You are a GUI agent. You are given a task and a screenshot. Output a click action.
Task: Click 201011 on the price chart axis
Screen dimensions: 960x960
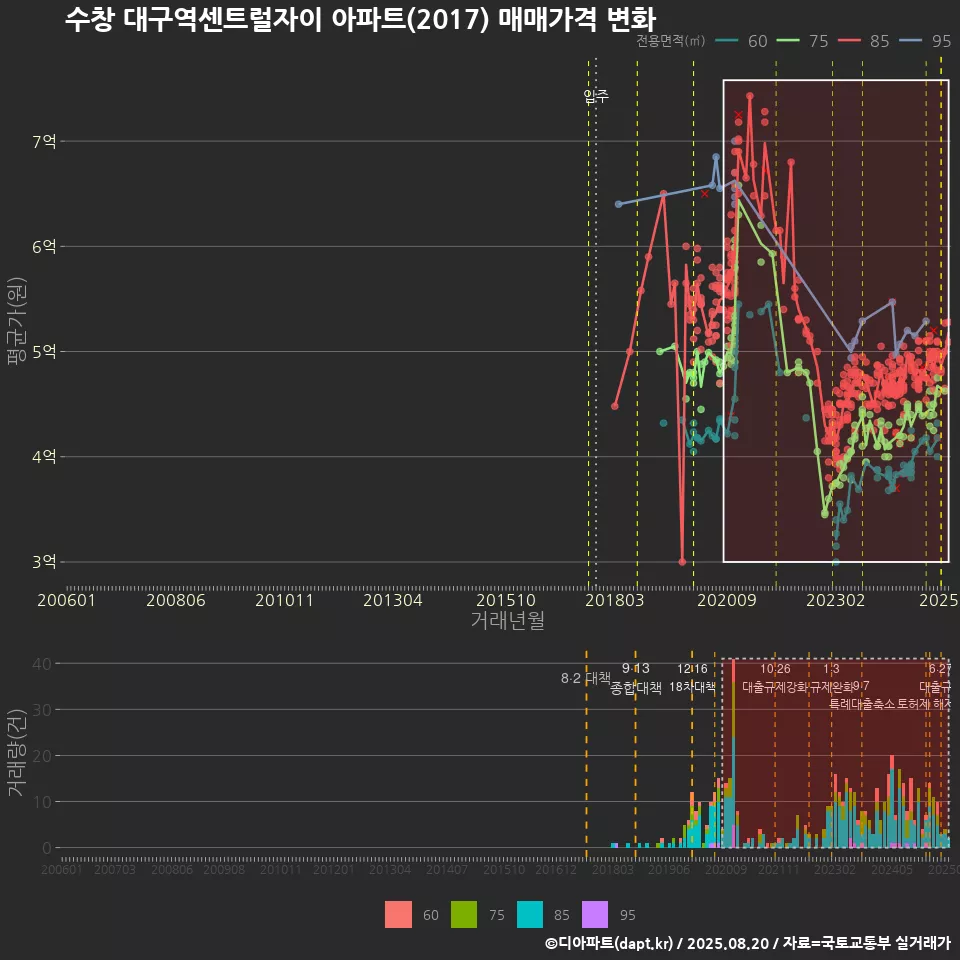[x=284, y=600]
